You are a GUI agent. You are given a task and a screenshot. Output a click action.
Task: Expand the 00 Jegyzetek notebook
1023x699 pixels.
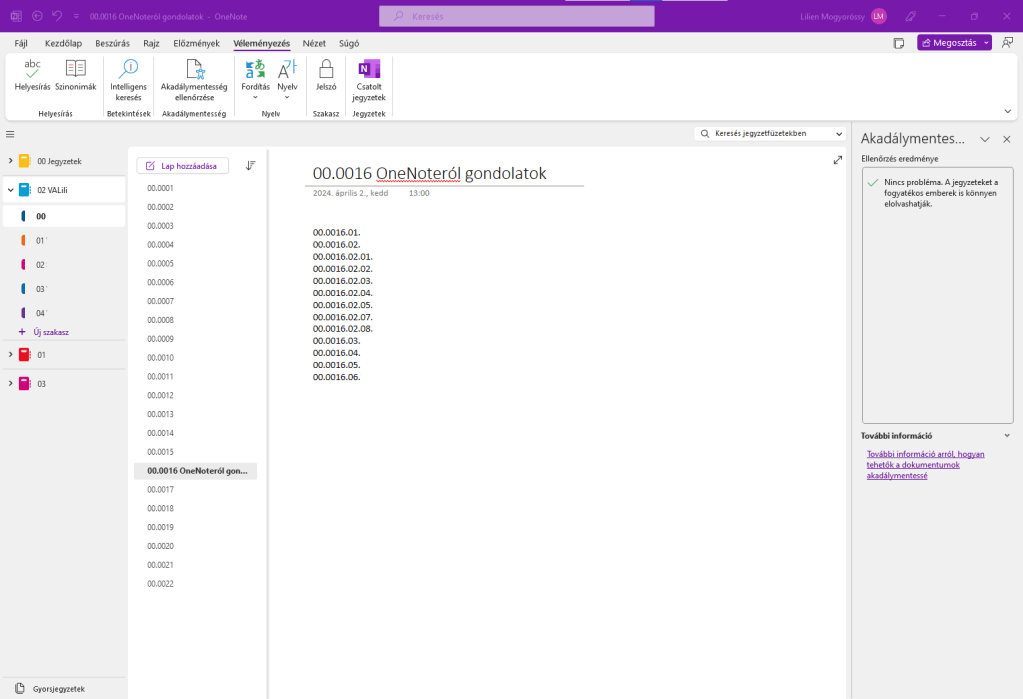(10, 161)
